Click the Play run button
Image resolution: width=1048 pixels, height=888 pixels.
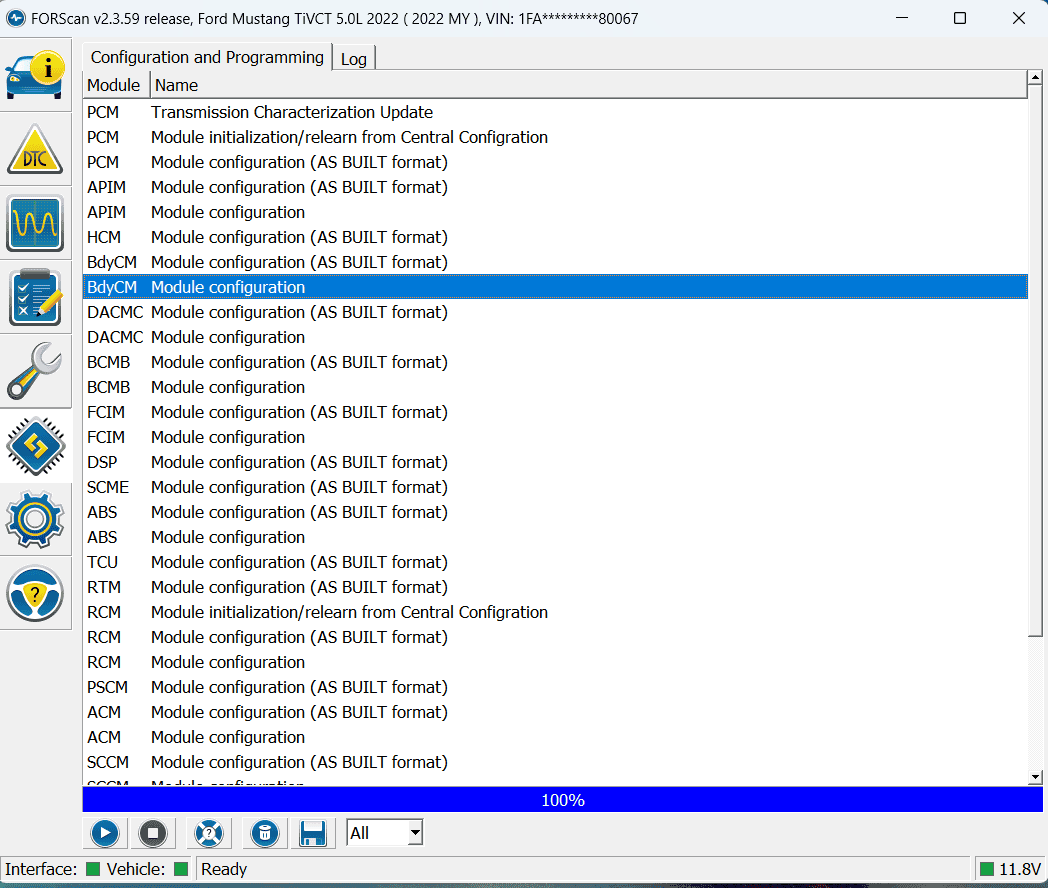coord(105,833)
